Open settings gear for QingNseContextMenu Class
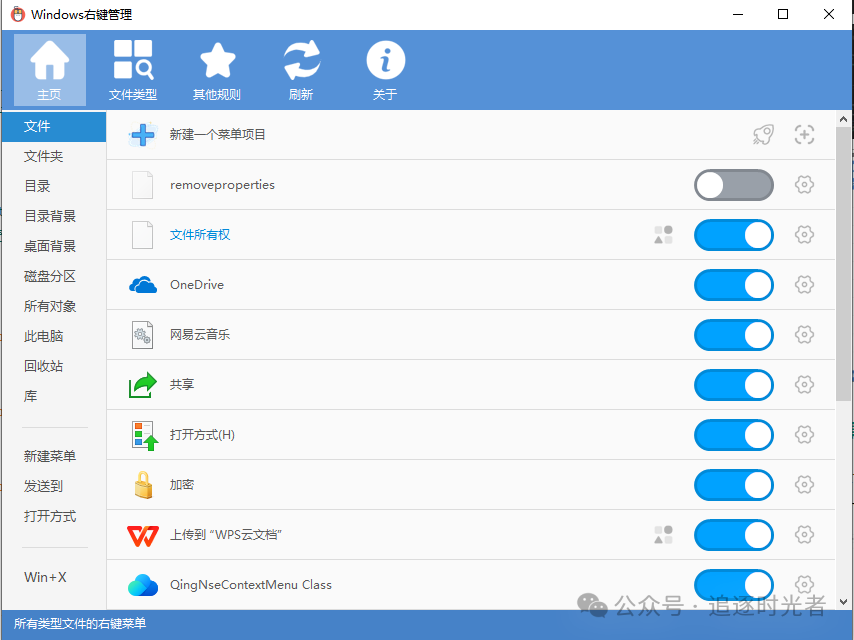854x640 pixels. pyautogui.click(x=804, y=584)
